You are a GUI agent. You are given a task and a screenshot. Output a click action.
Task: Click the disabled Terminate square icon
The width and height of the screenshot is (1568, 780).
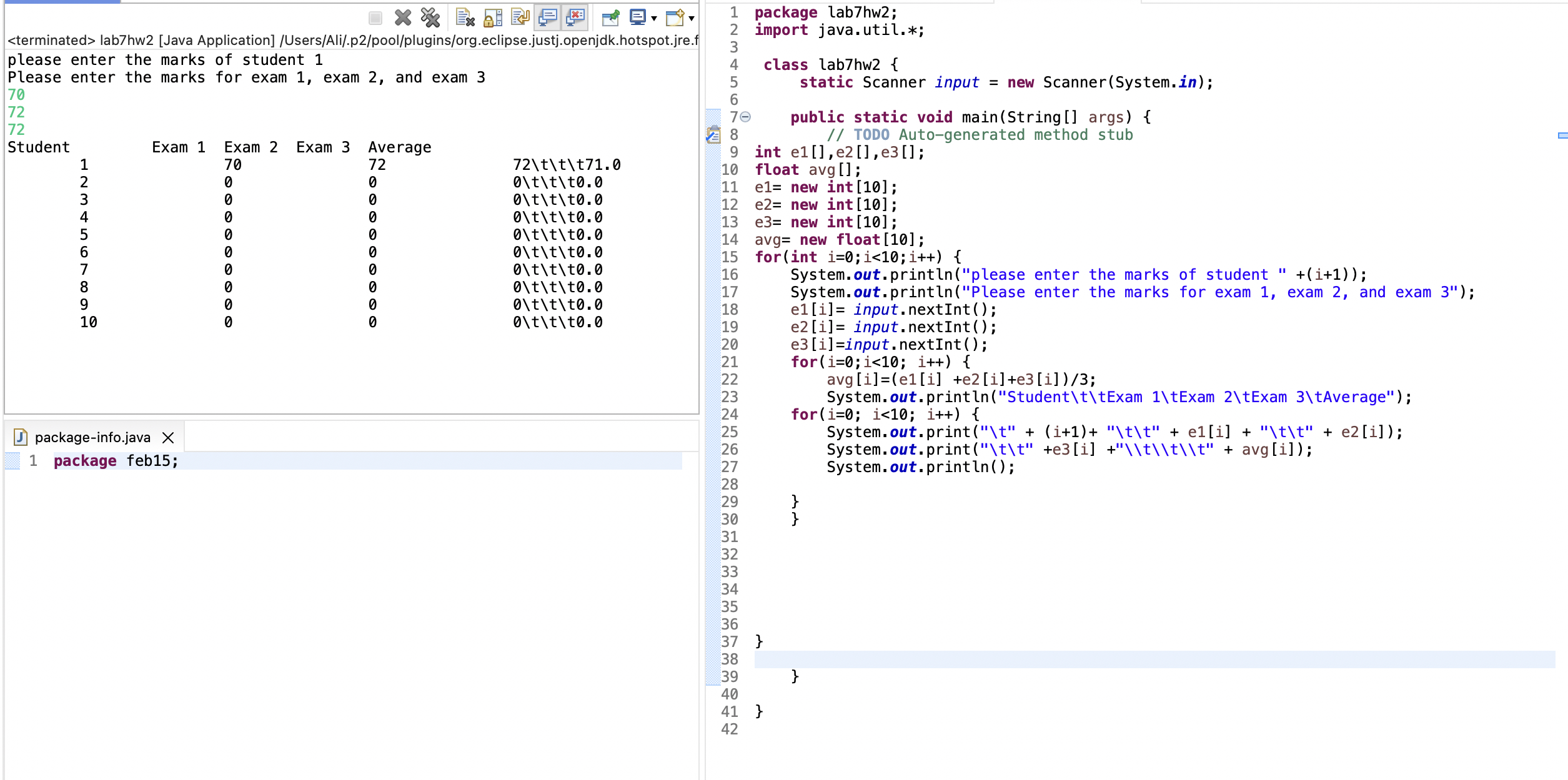click(375, 18)
